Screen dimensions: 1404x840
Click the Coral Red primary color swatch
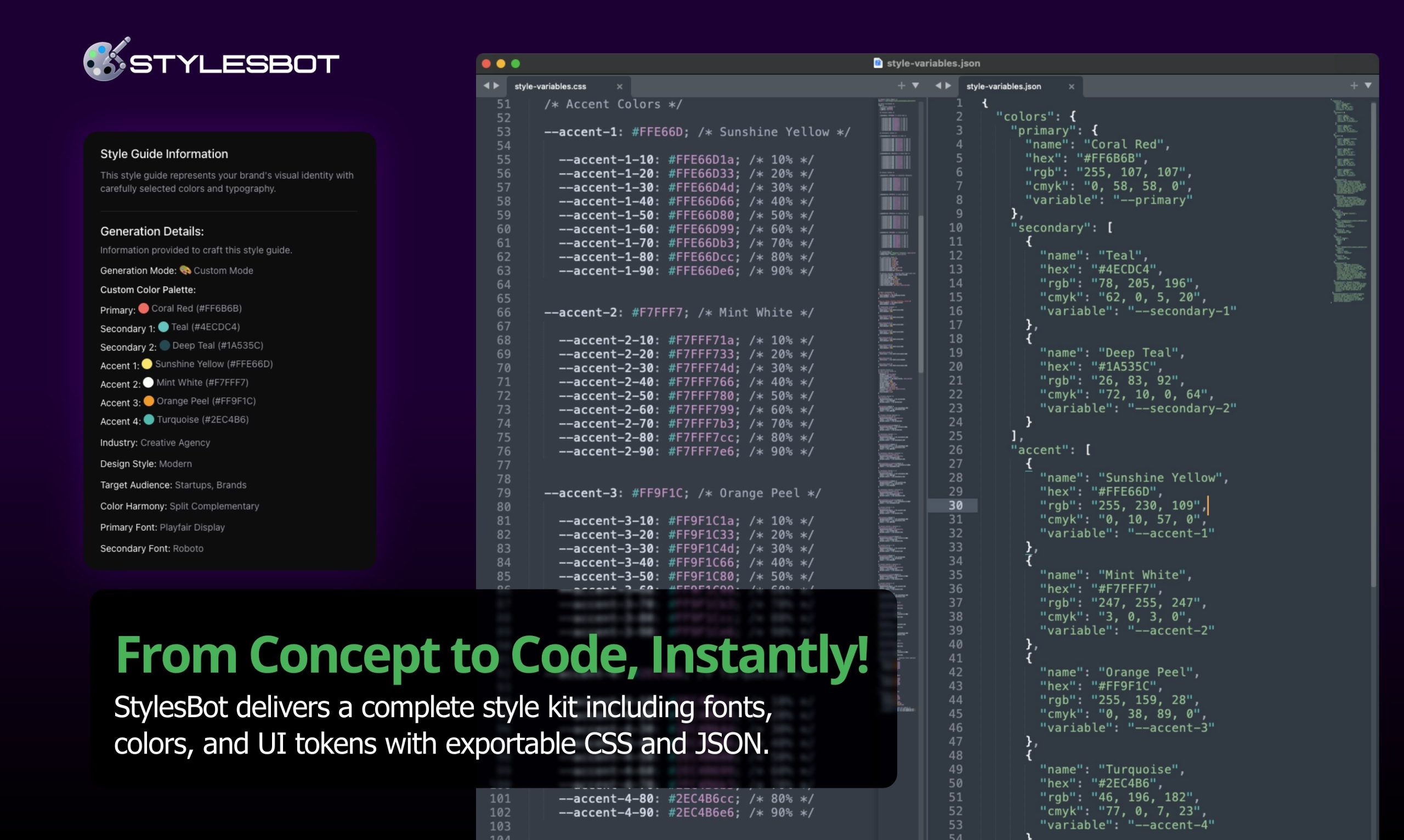point(144,309)
